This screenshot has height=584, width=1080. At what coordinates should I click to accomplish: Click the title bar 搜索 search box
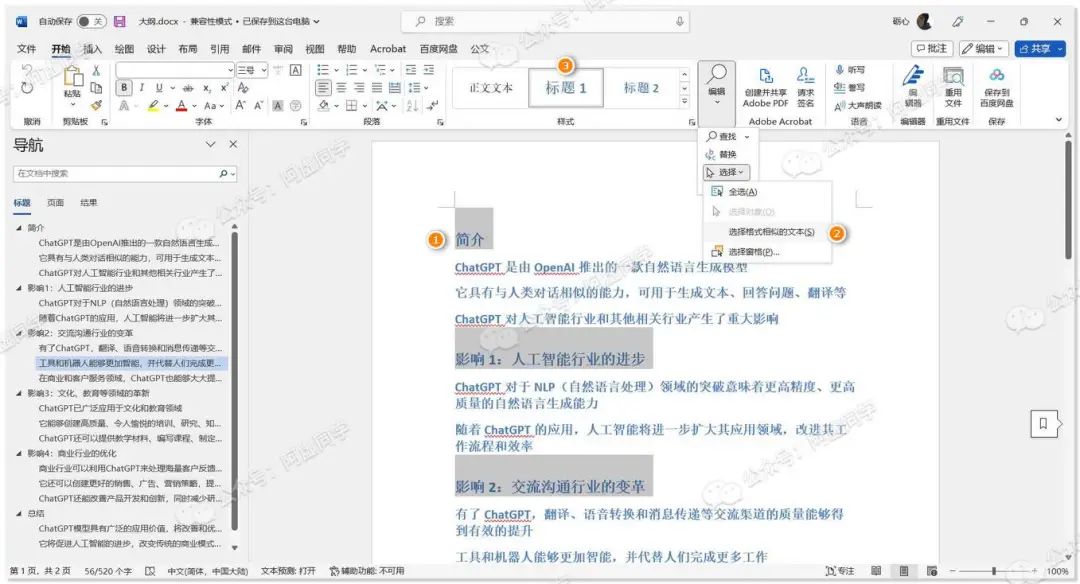(546, 21)
